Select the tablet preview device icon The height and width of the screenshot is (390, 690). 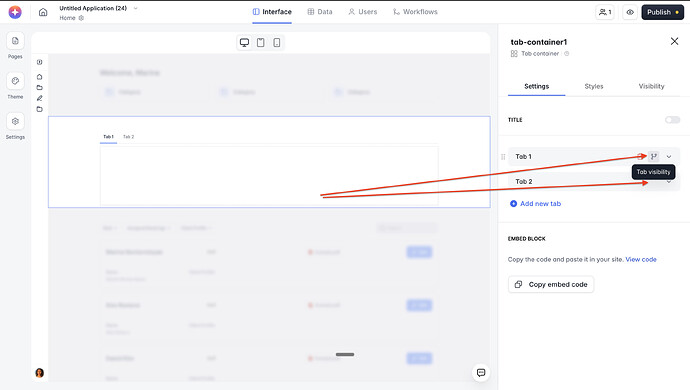click(x=261, y=42)
